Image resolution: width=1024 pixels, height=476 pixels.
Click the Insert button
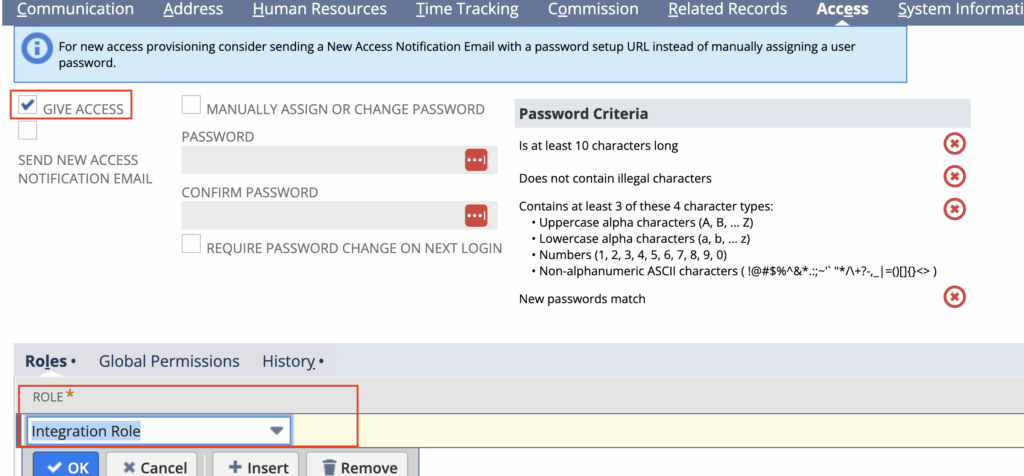click(x=255, y=466)
